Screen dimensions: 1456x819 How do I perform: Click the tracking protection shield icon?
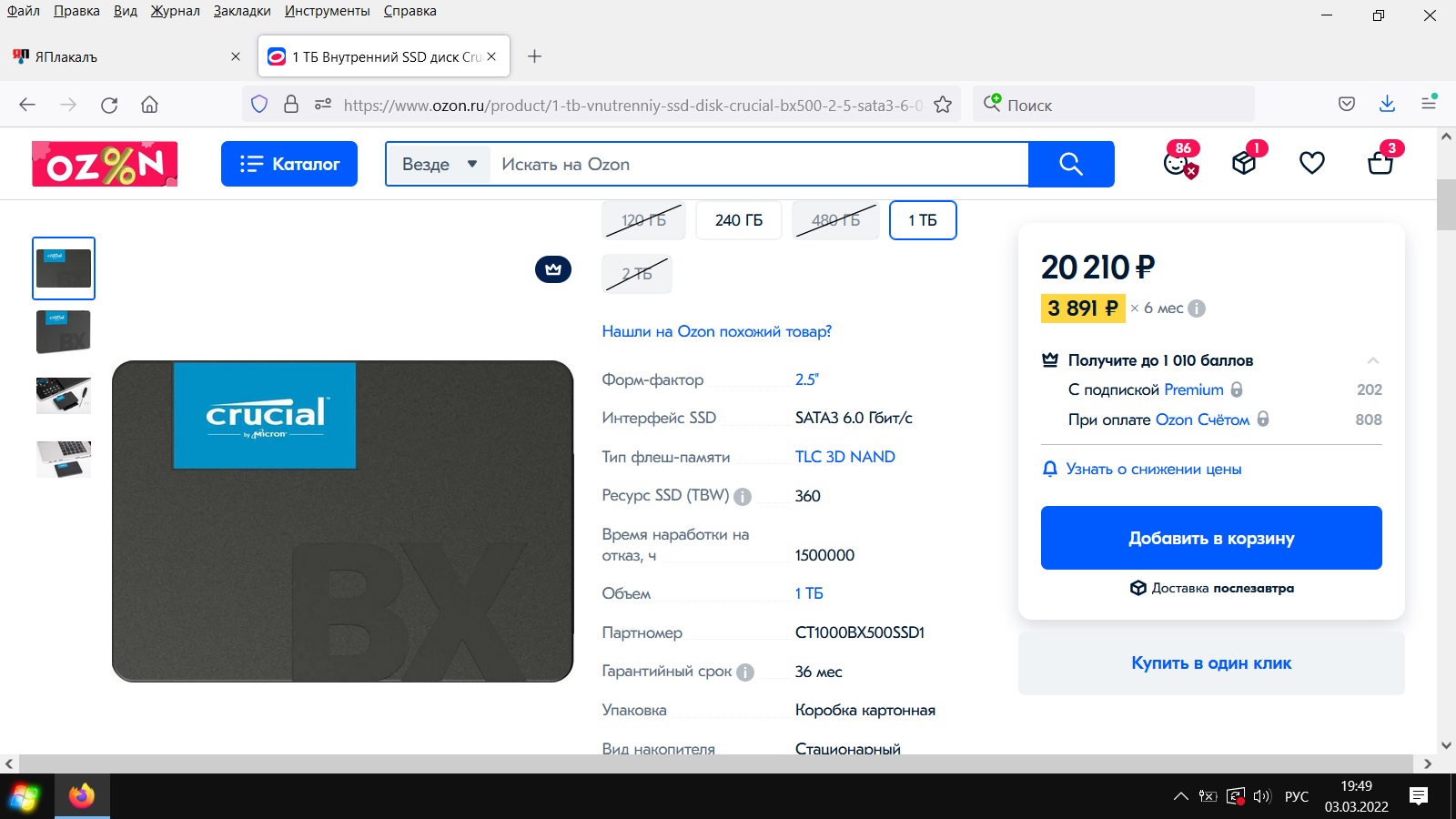click(259, 105)
